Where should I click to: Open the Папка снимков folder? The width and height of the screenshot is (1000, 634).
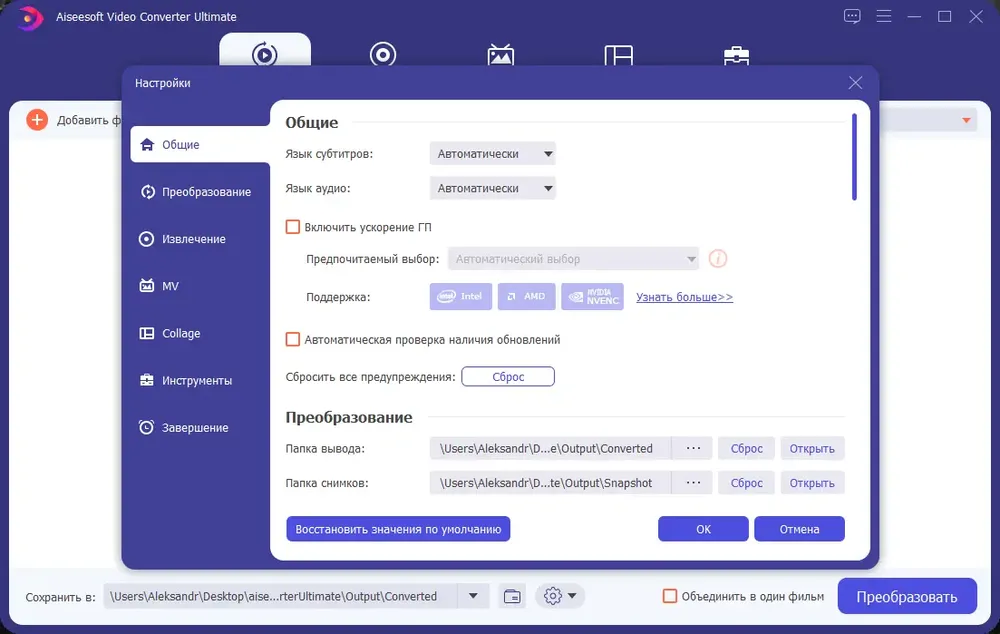812,483
